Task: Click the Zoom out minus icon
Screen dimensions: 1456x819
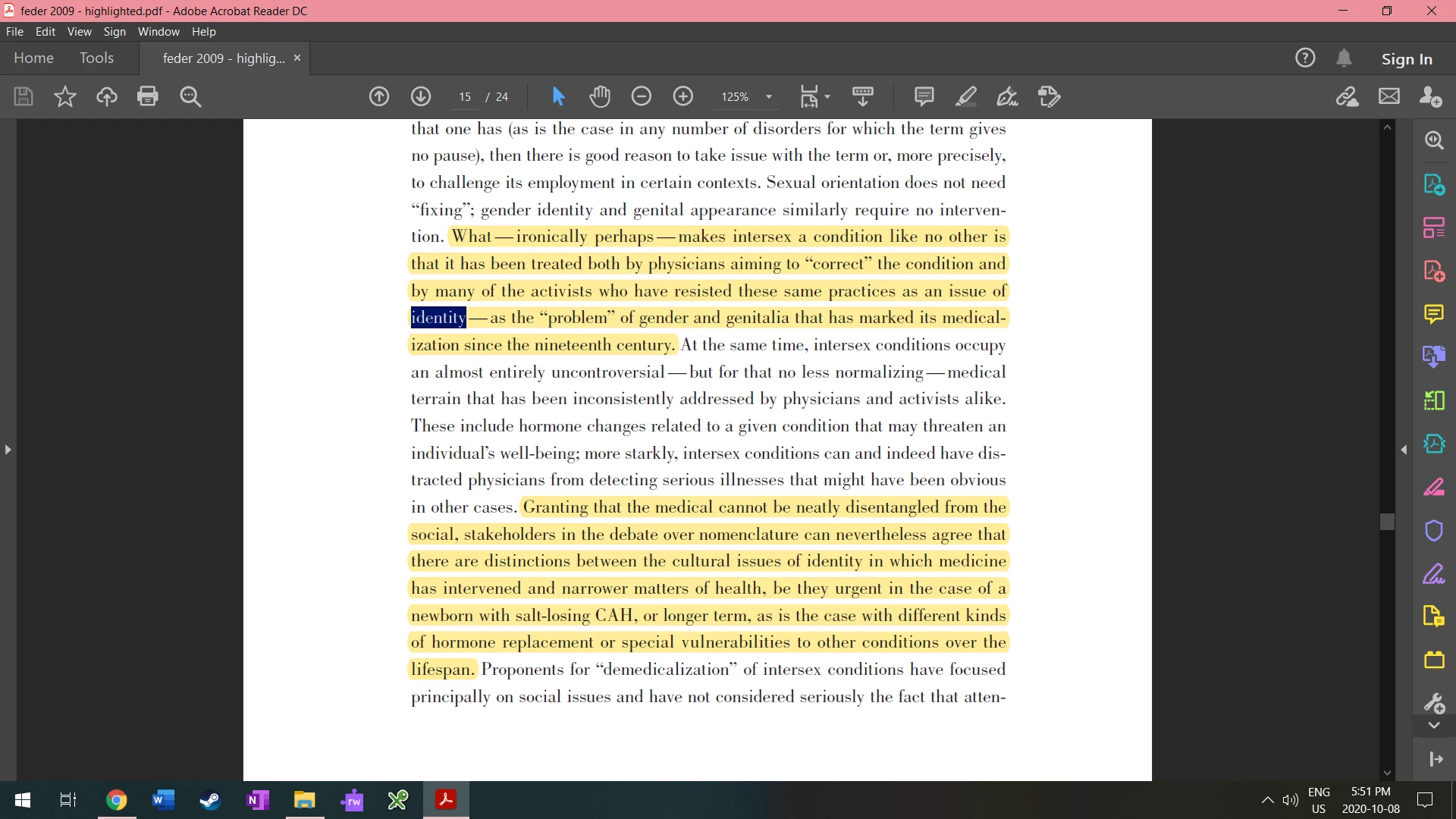Action: 642,96
